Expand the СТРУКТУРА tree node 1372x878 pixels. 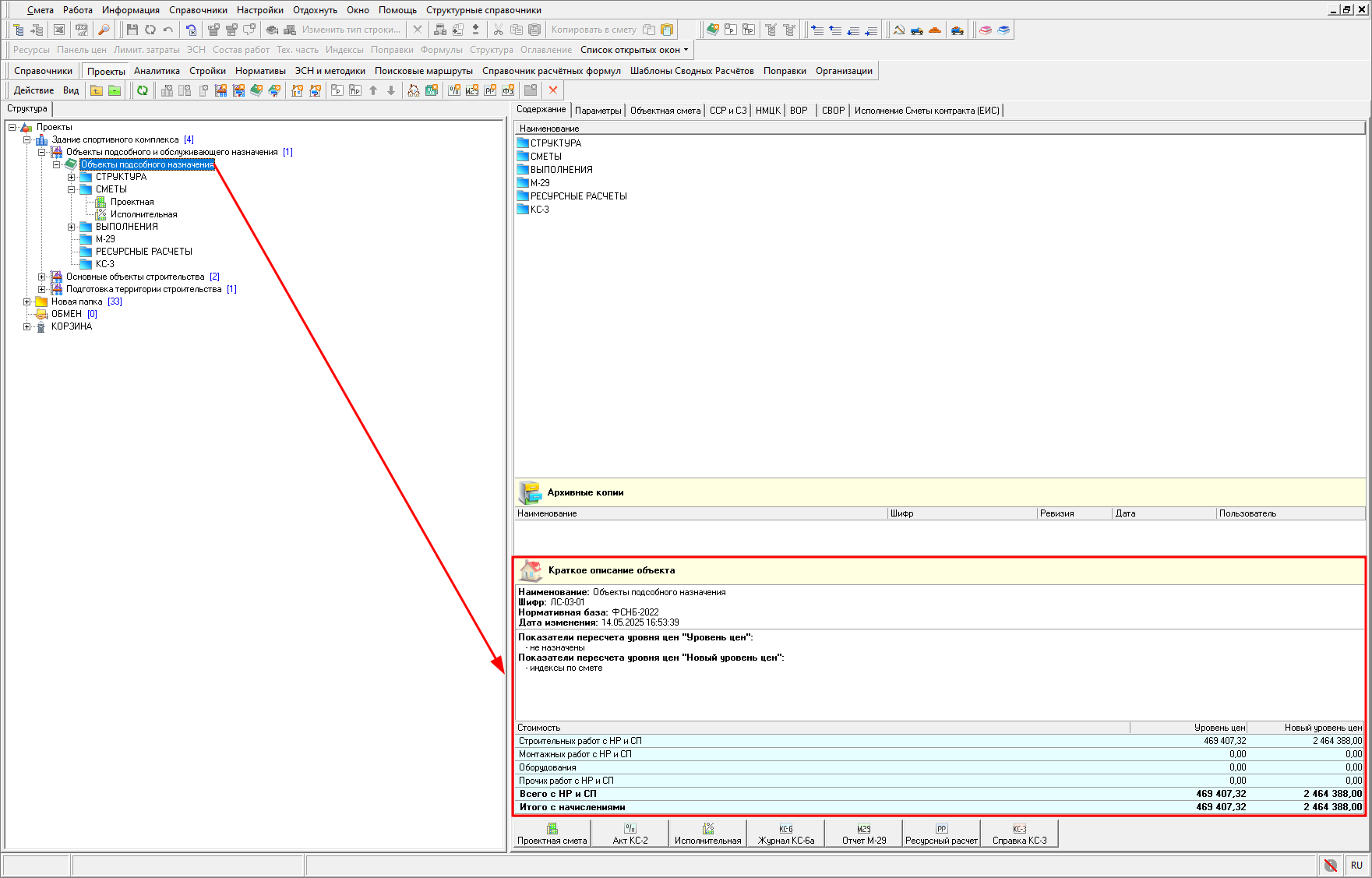(x=71, y=177)
